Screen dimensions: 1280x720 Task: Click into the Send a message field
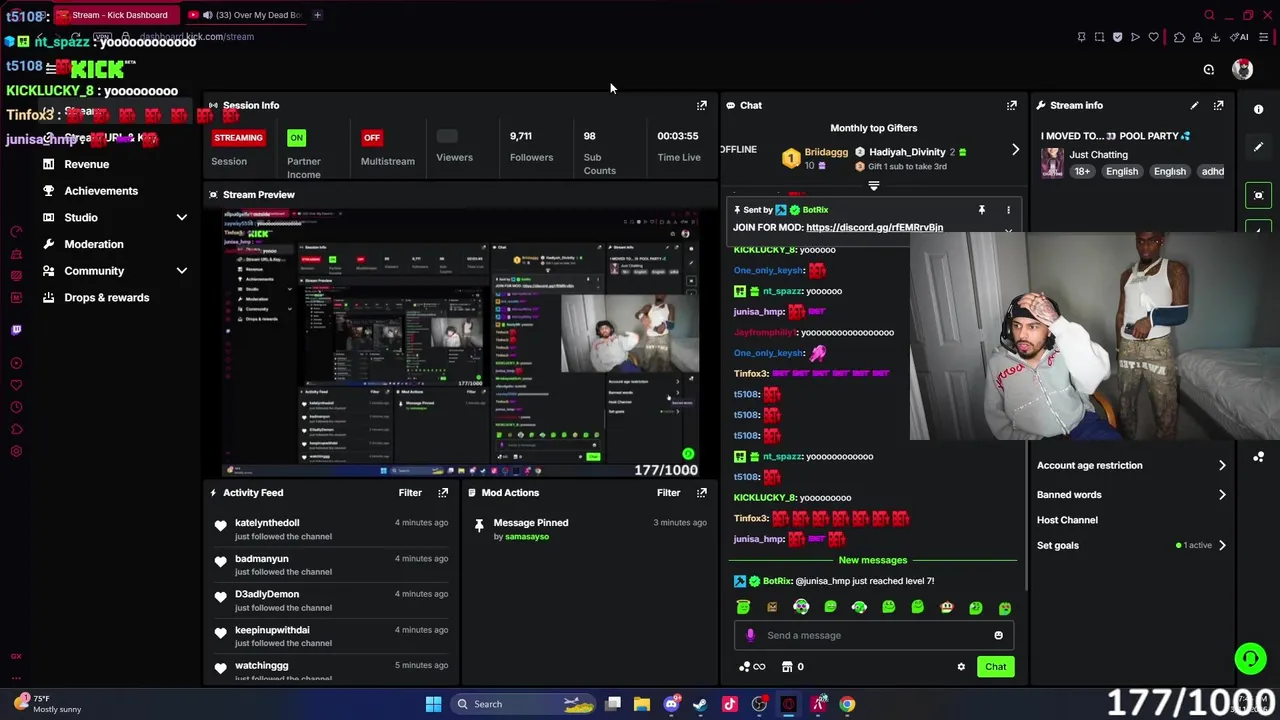pos(875,635)
